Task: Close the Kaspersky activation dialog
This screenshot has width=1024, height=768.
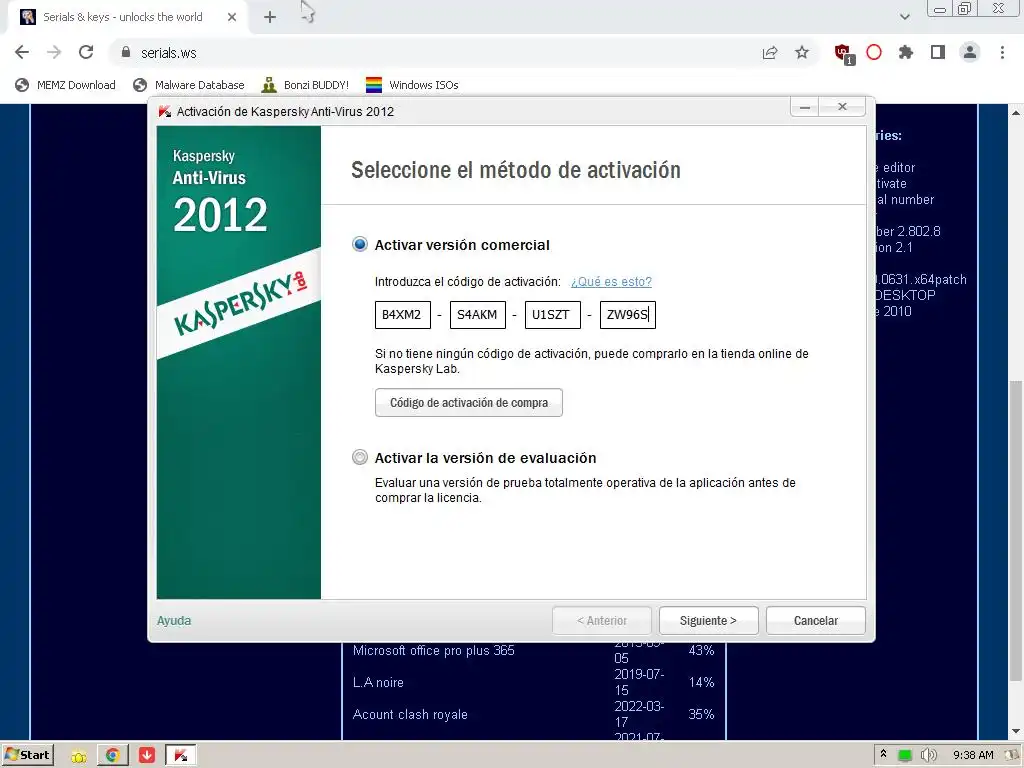Action: [842, 106]
